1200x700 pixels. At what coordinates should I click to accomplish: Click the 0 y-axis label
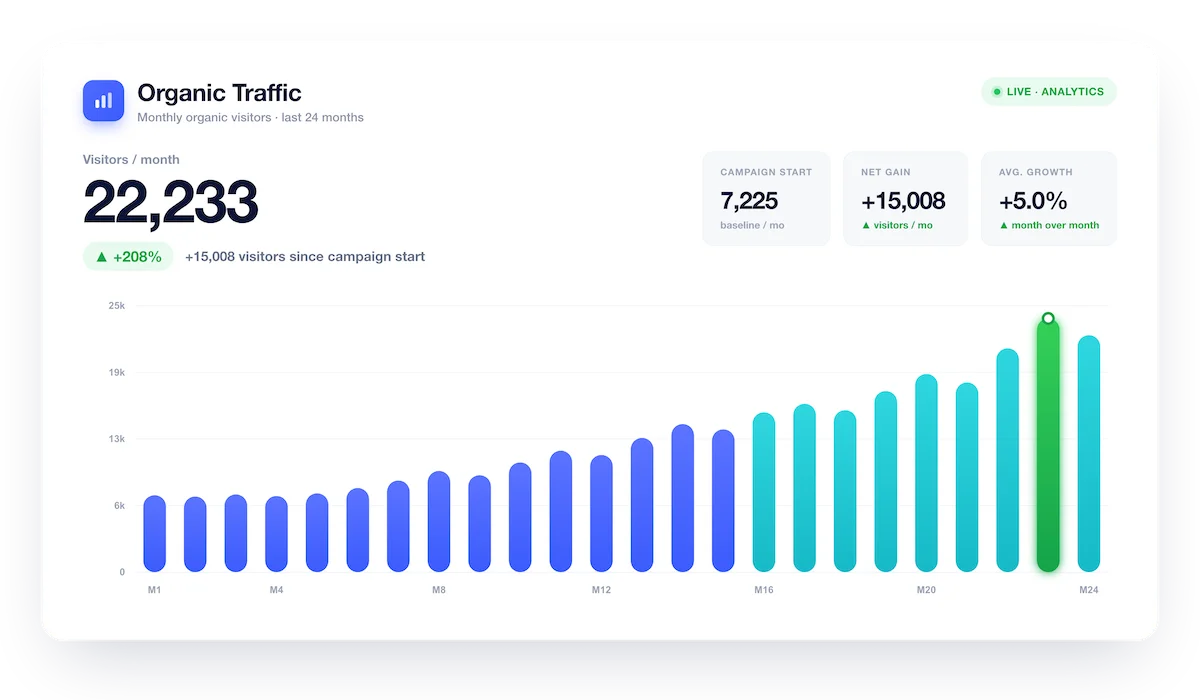(122, 572)
